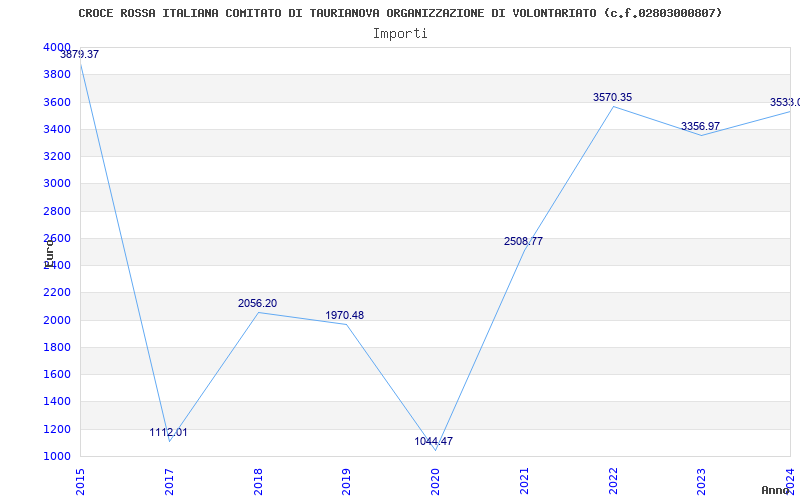Screen dimensions: 800x500
Task: Click the chart title CROCE ROSSA ITALIANA COMITATO
Action: [x=400, y=13]
